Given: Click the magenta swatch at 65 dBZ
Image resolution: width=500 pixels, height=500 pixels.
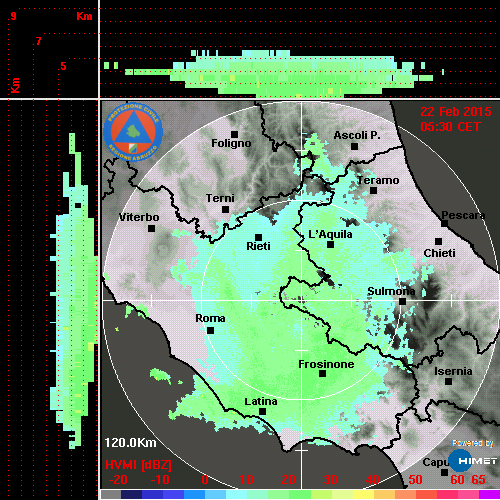Looking at the screenshot, I should (489, 494).
